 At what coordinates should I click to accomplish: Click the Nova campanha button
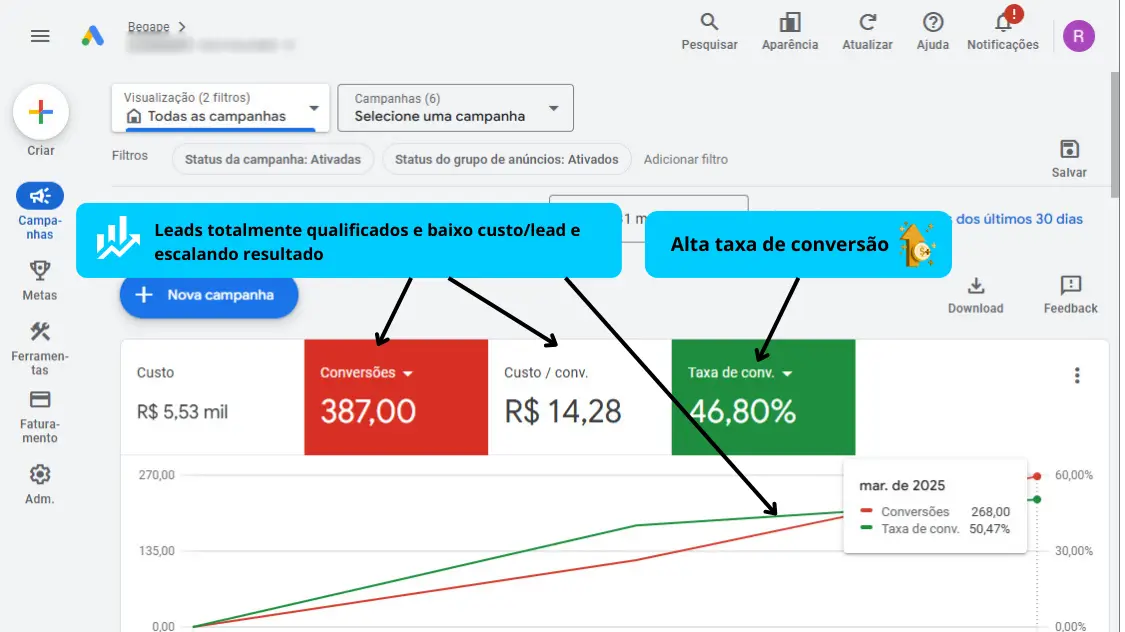[x=209, y=295]
